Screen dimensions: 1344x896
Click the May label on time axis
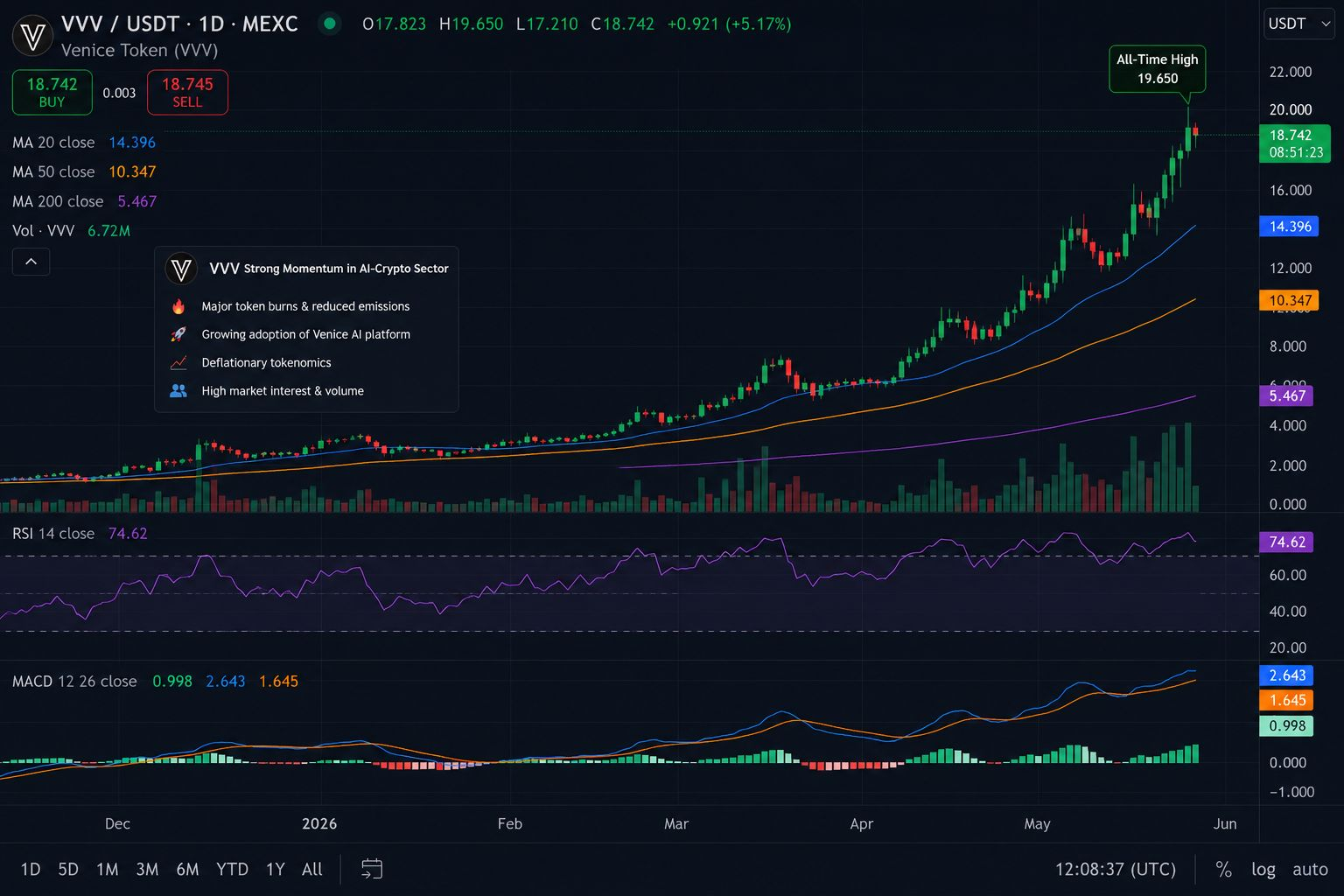[x=1037, y=823]
